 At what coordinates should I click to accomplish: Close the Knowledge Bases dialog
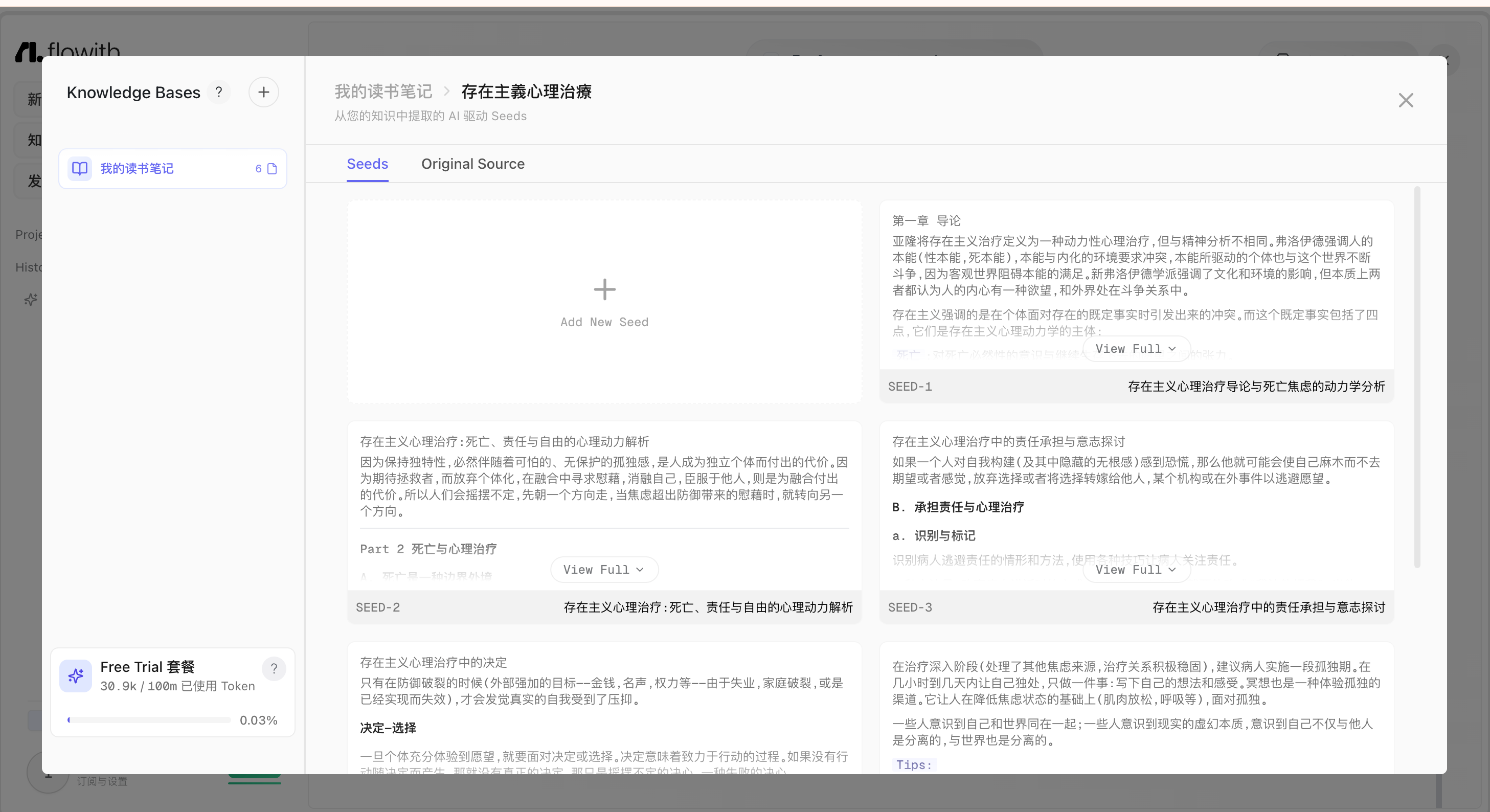click(x=1406, y=101)
